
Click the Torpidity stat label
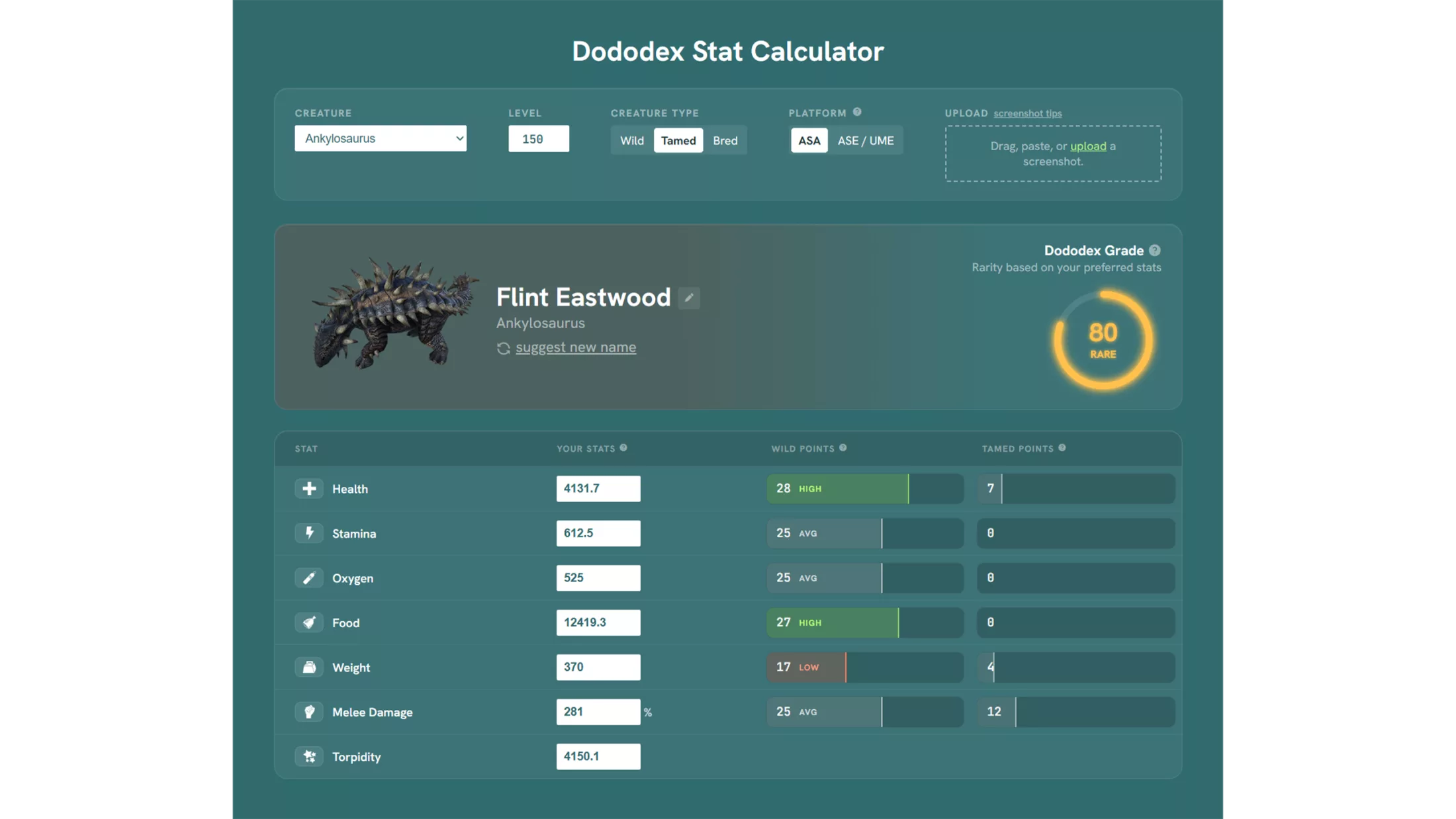pos(357,757)
